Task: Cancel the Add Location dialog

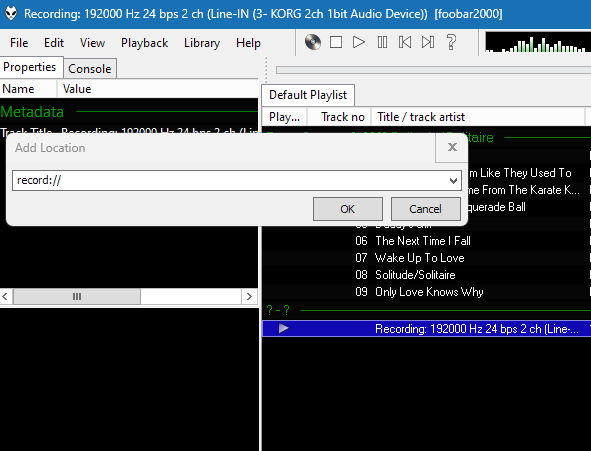Action: tap(425, 209)
